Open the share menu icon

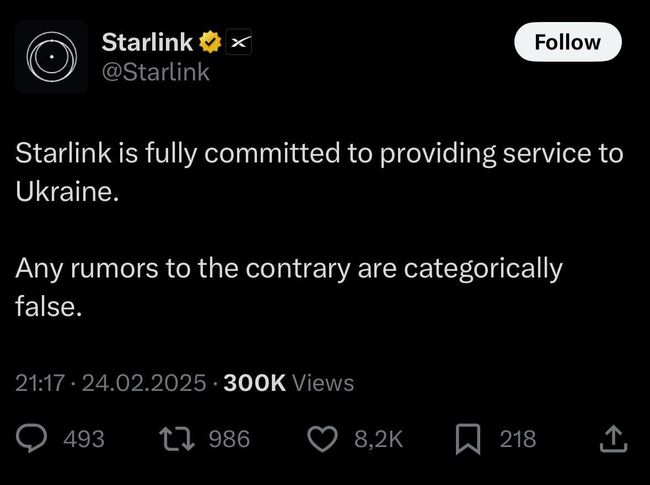click(x=612, y=438)
